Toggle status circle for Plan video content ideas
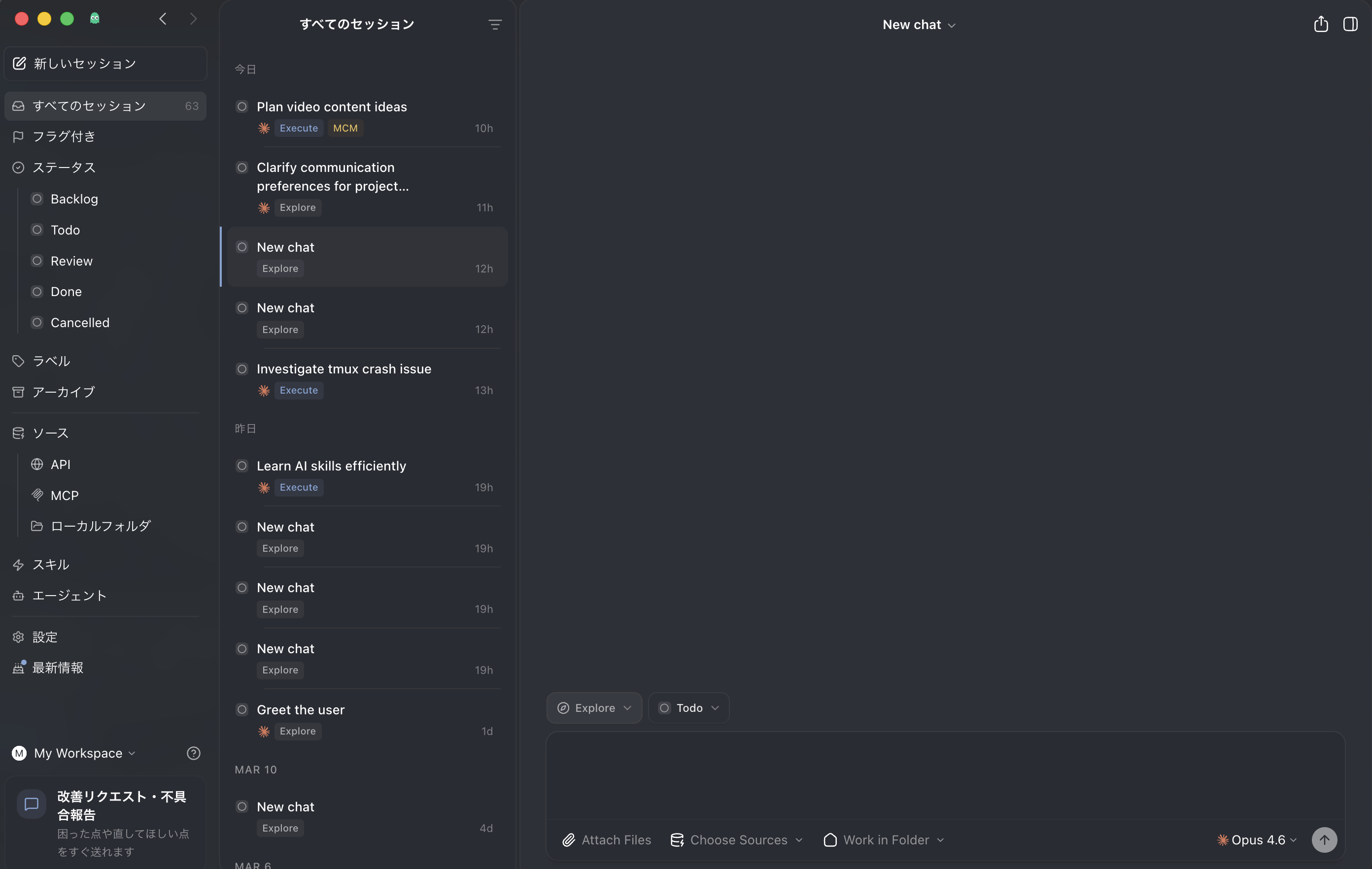1372x869 pixels. [x=242, y=106]
